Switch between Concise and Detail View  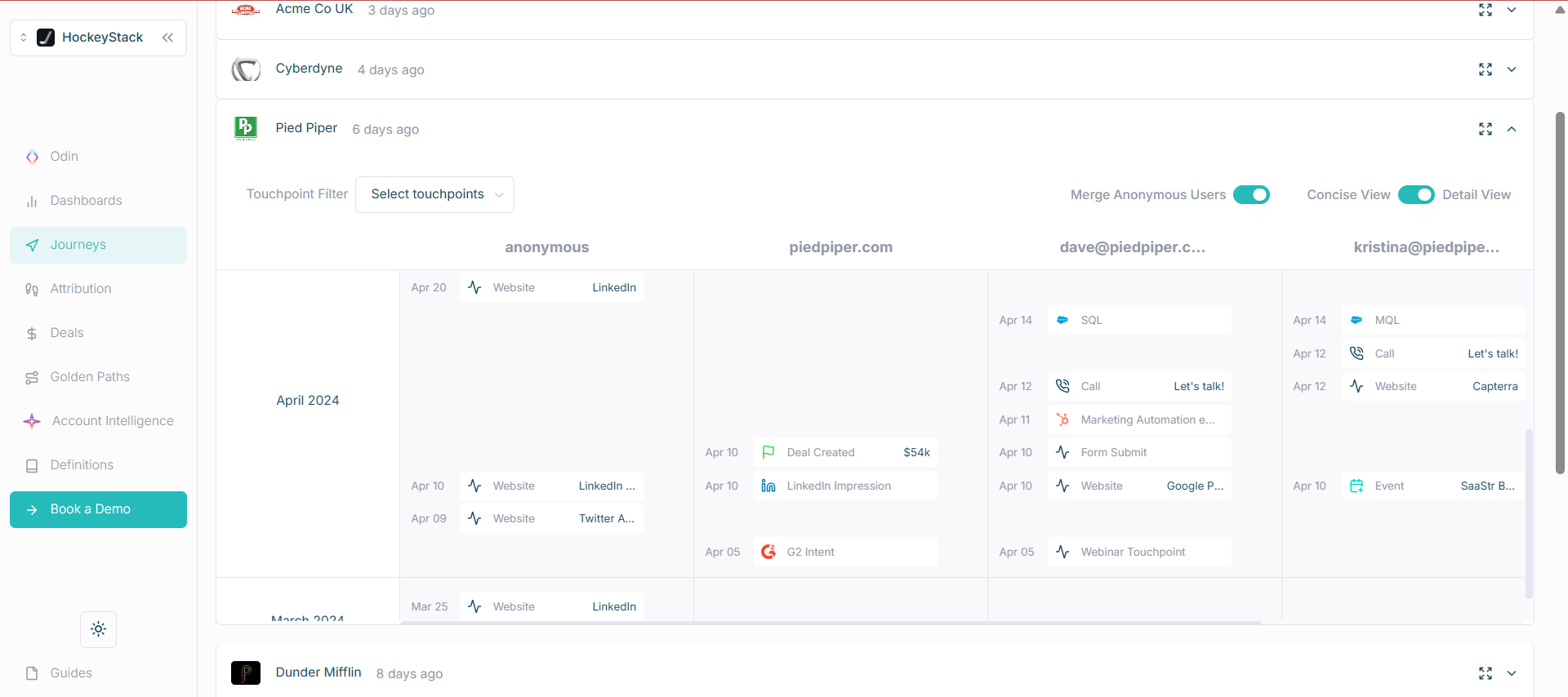(x=1416, y=194)
